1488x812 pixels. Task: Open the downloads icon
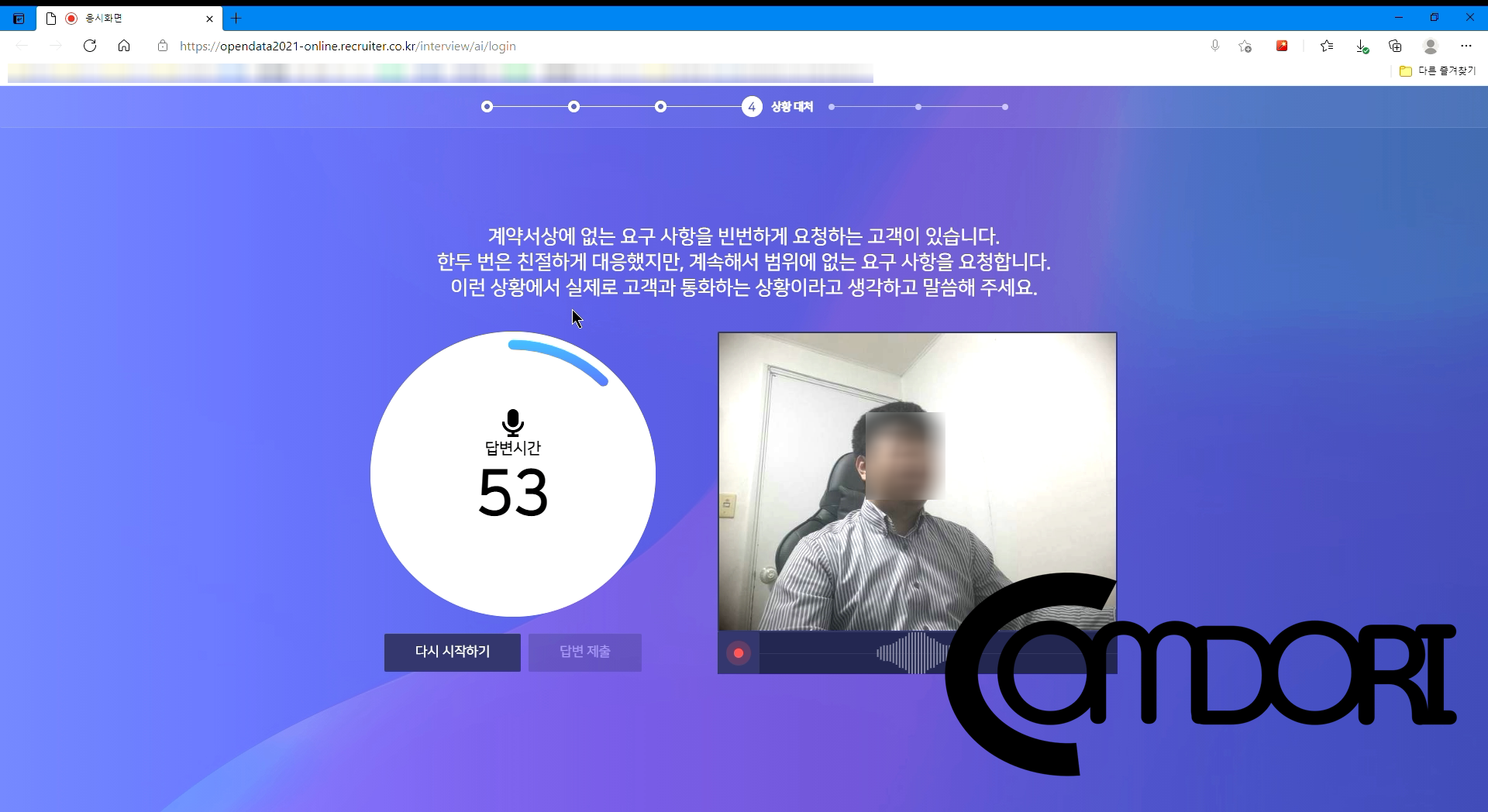tap(1362, 46)
